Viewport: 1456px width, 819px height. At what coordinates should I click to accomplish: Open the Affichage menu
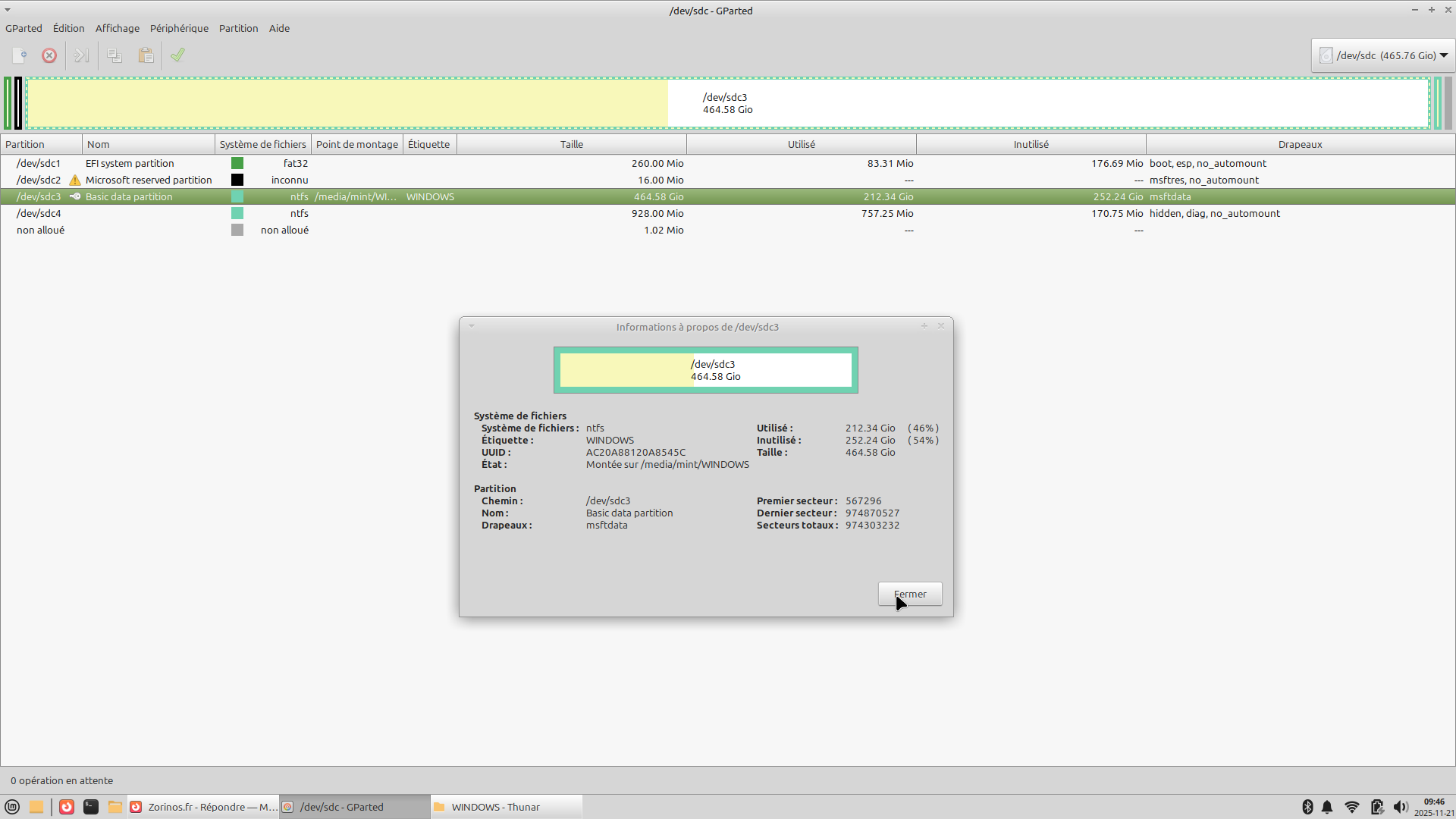[118, 28]
